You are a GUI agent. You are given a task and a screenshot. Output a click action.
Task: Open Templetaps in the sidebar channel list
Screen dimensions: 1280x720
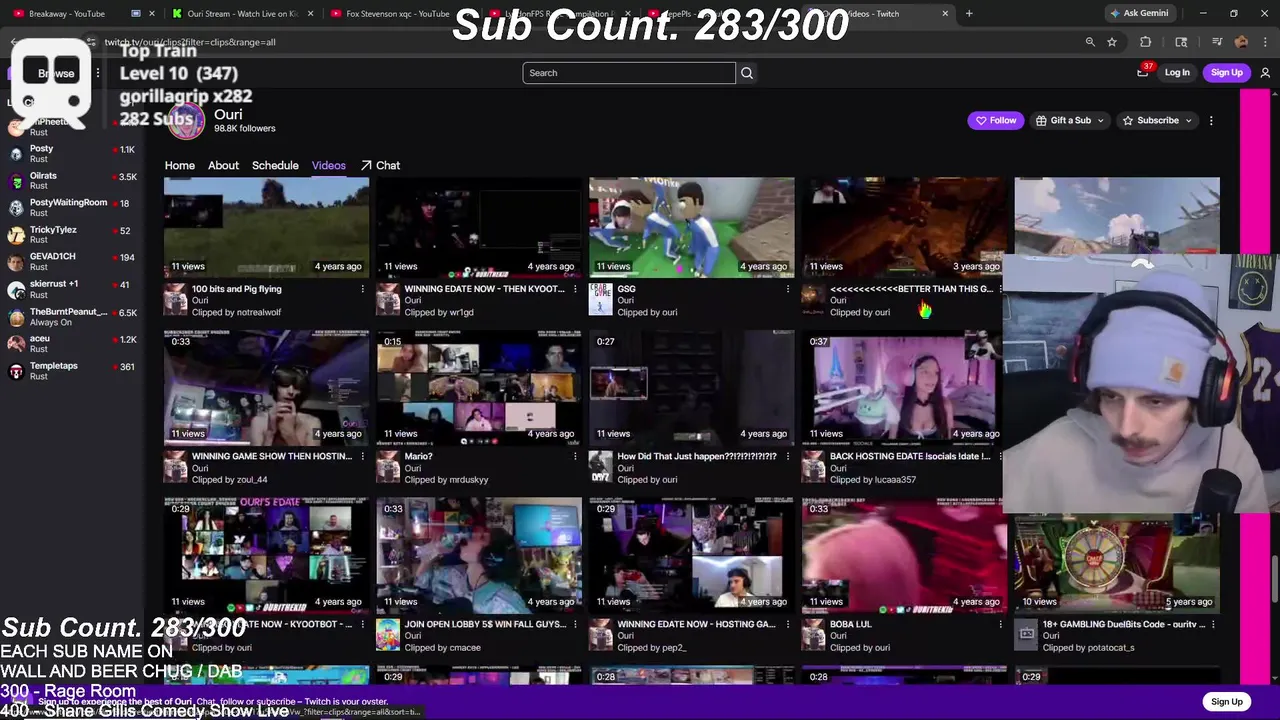[70, 371]
